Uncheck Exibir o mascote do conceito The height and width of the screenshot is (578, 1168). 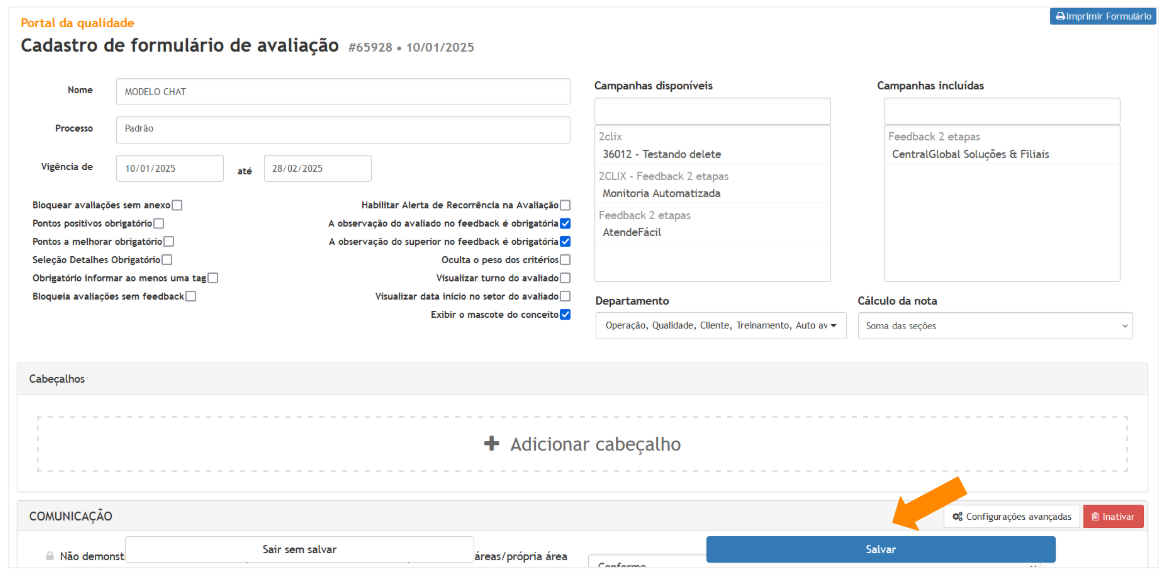(x=565, y=315)
